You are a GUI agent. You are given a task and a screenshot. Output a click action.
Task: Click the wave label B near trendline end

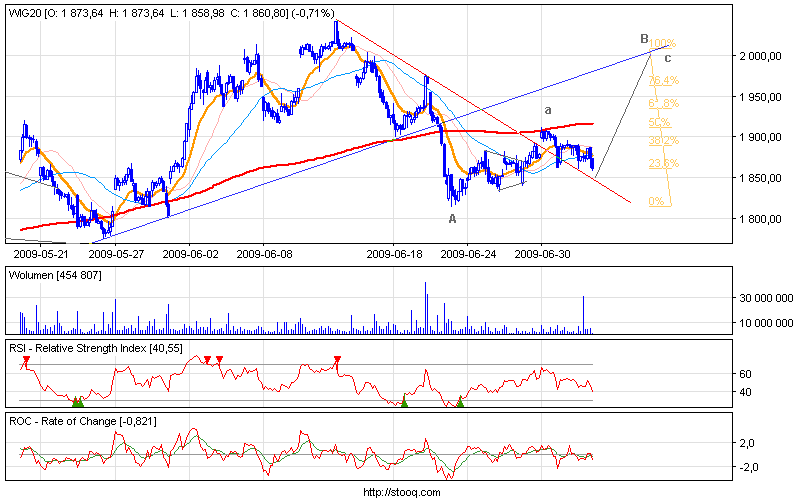pos(644,39)
